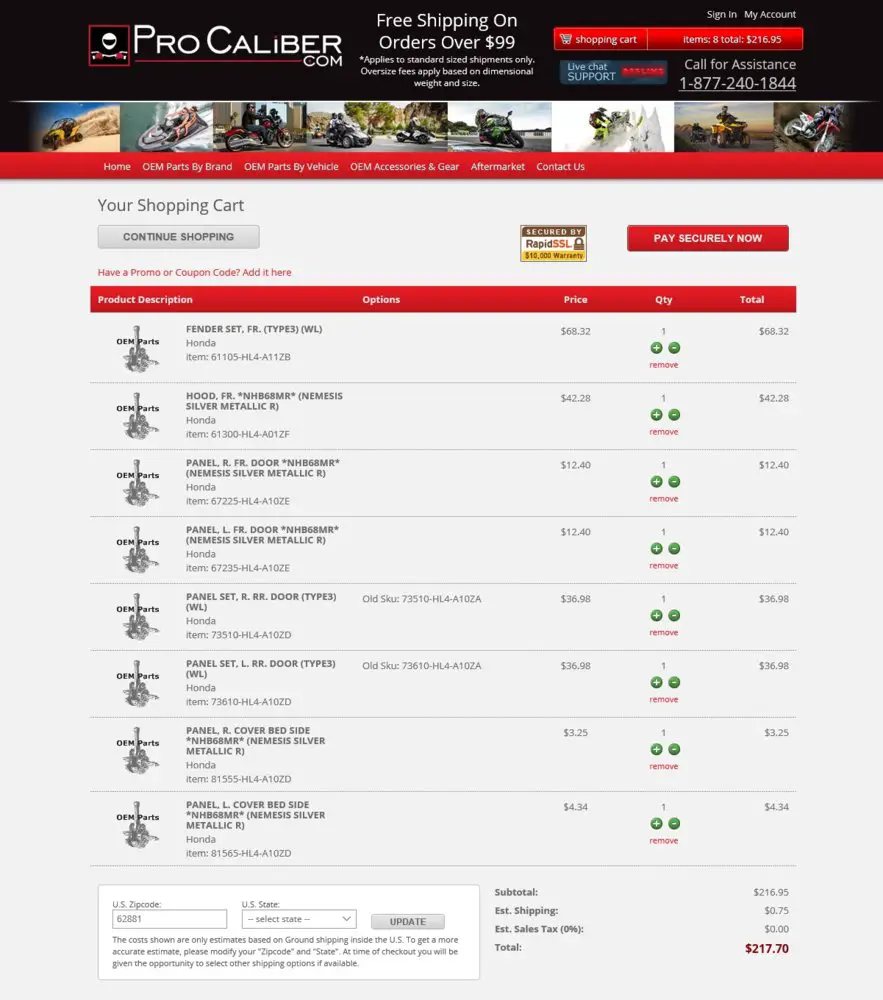Viewport: 883px width, 1000px height.
Task: Click the Continue Shopping button
Action: (179, 237)
